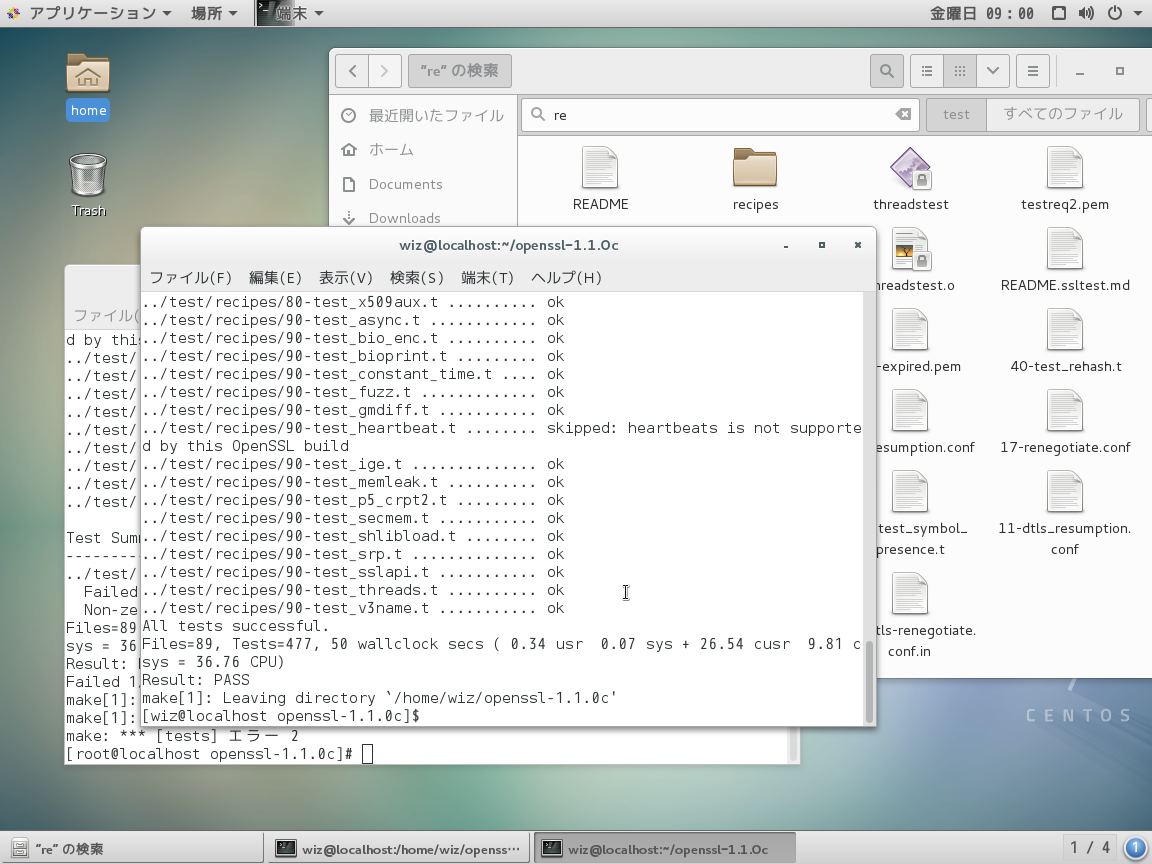
Task: Switch file manager to grid view
Action: tap(960, 71)
